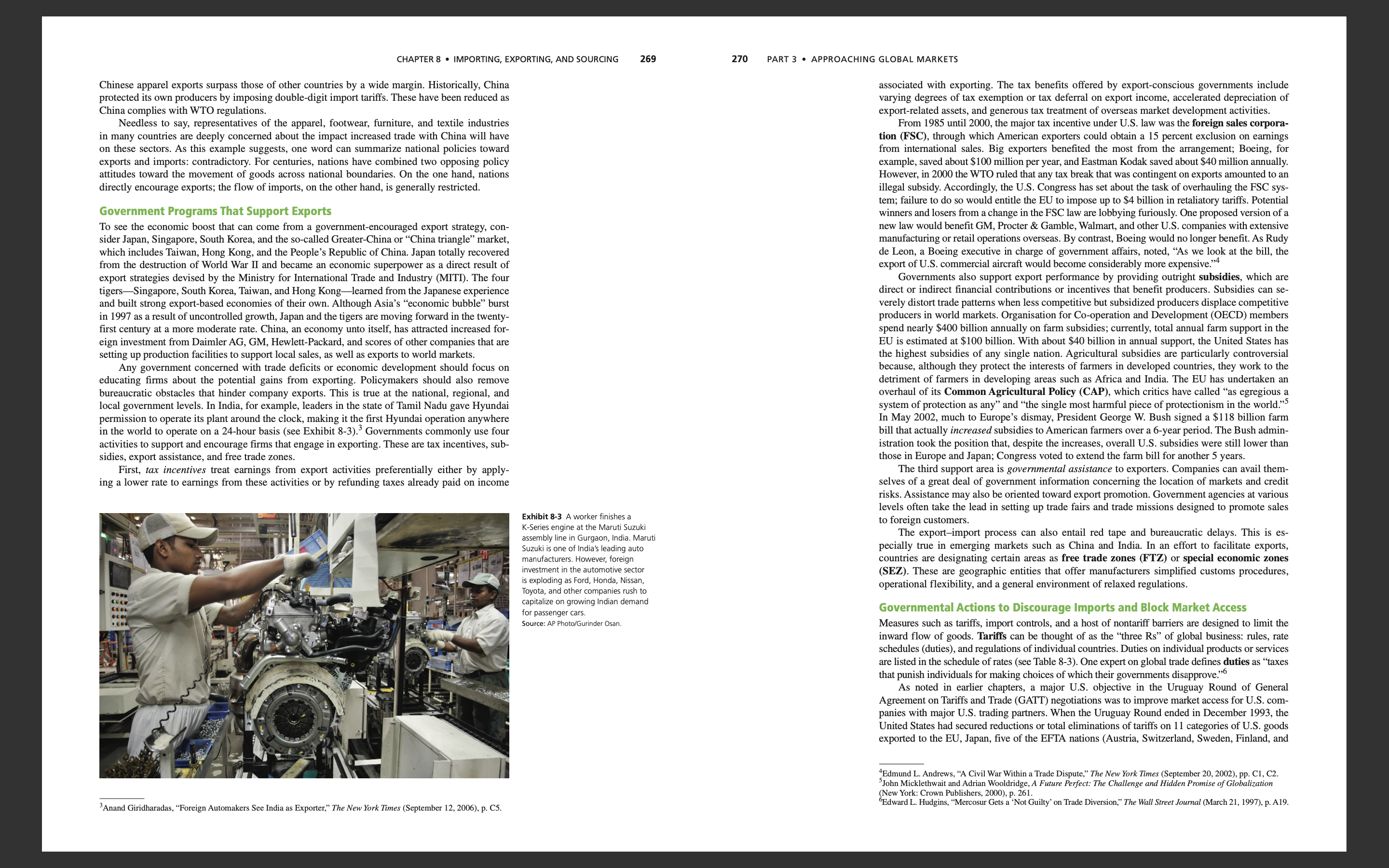Click the italic phrase 'tax incentives'
1389x868 pixels.
175,470
